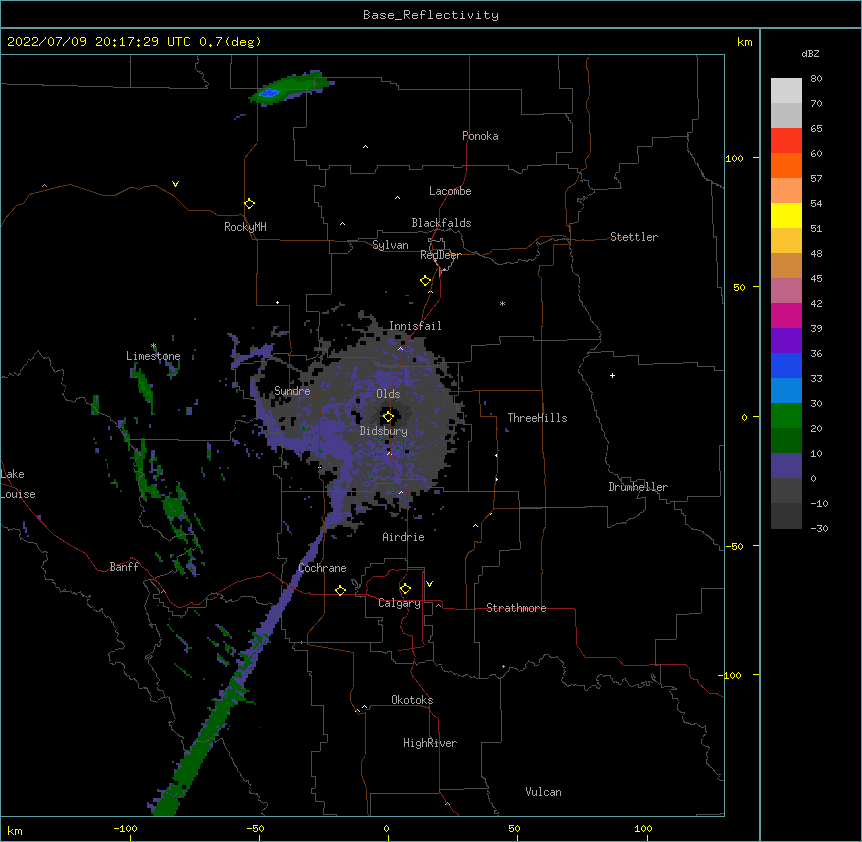Click the Okotoks label

(412, 700)
